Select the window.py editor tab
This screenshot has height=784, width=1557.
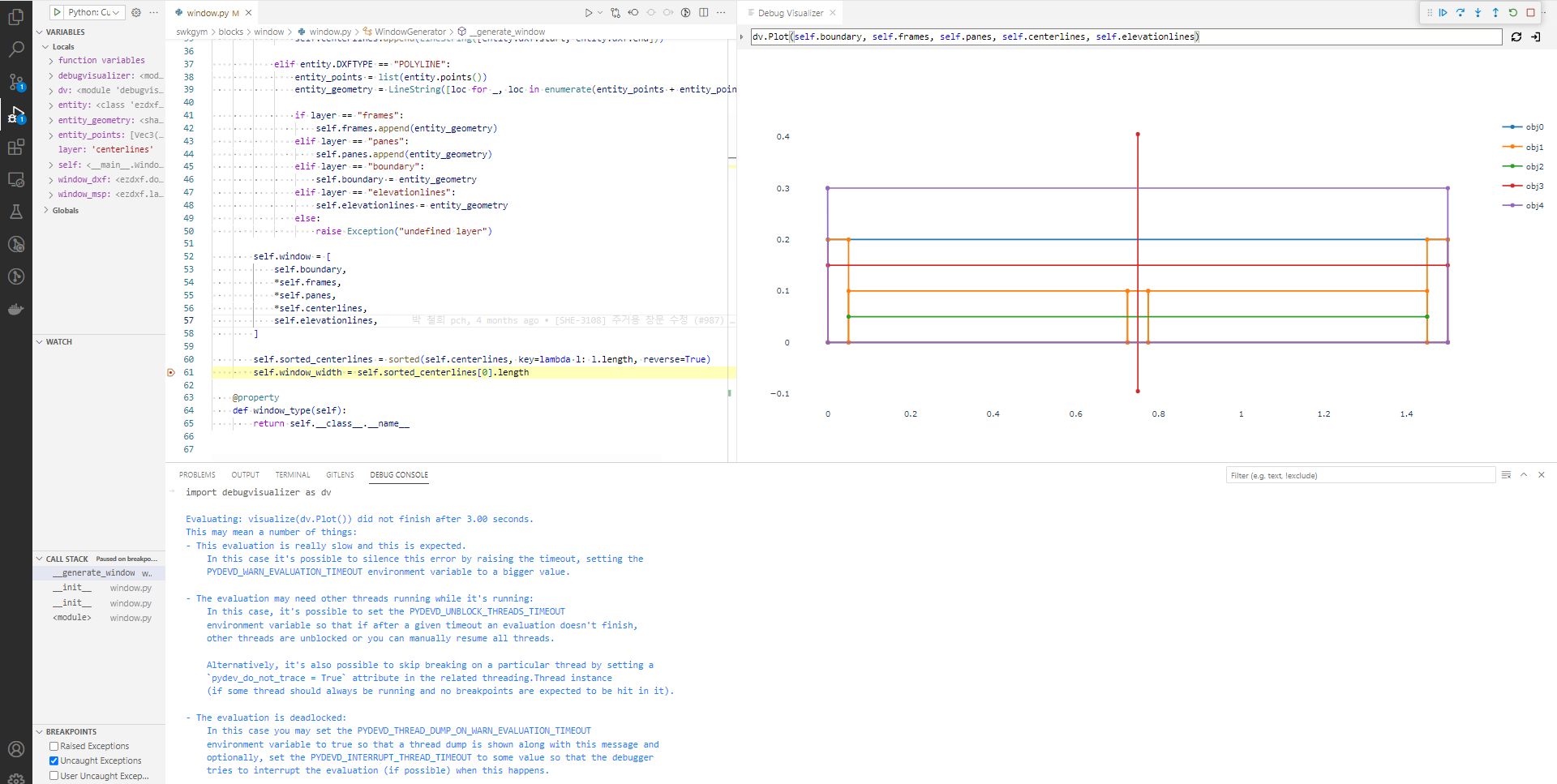coord(212,13)
